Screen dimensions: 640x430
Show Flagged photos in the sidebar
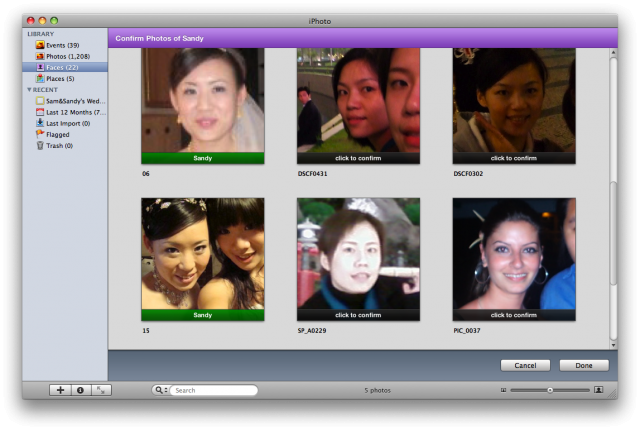(x=62, y=134)
